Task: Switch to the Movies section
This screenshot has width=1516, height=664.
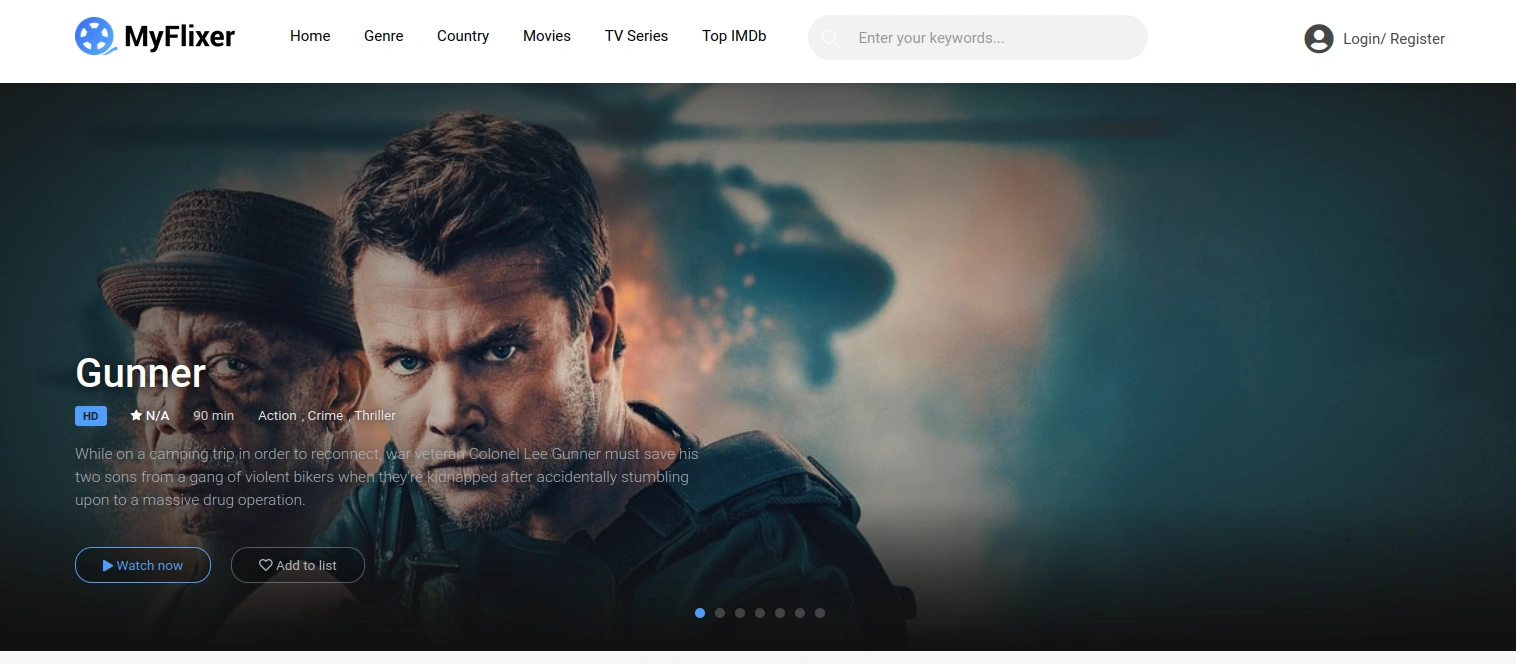Action: pos(546,36)
